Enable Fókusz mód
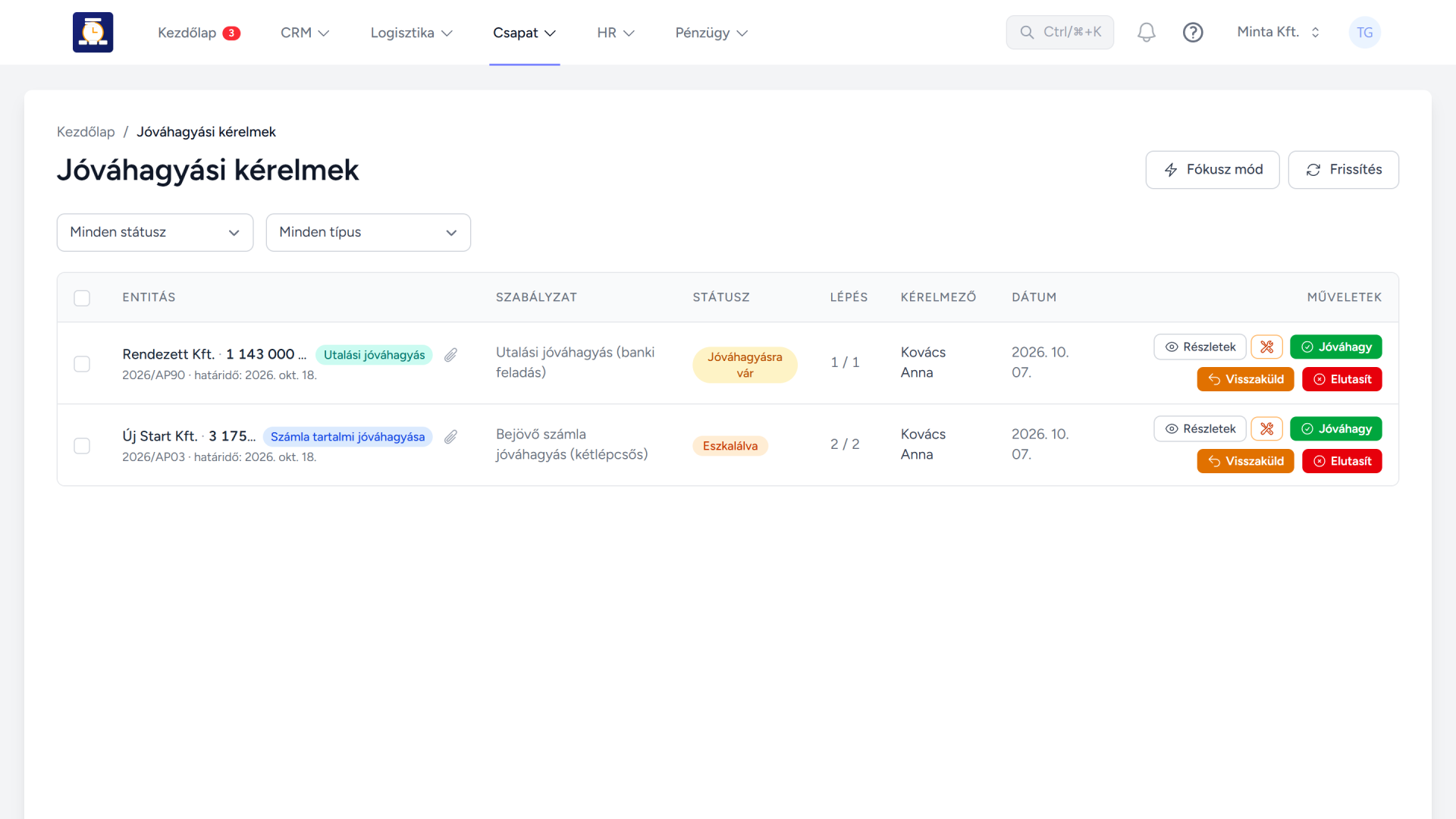This screenshot has height=819, width=1456. (x=1212, y=170)
